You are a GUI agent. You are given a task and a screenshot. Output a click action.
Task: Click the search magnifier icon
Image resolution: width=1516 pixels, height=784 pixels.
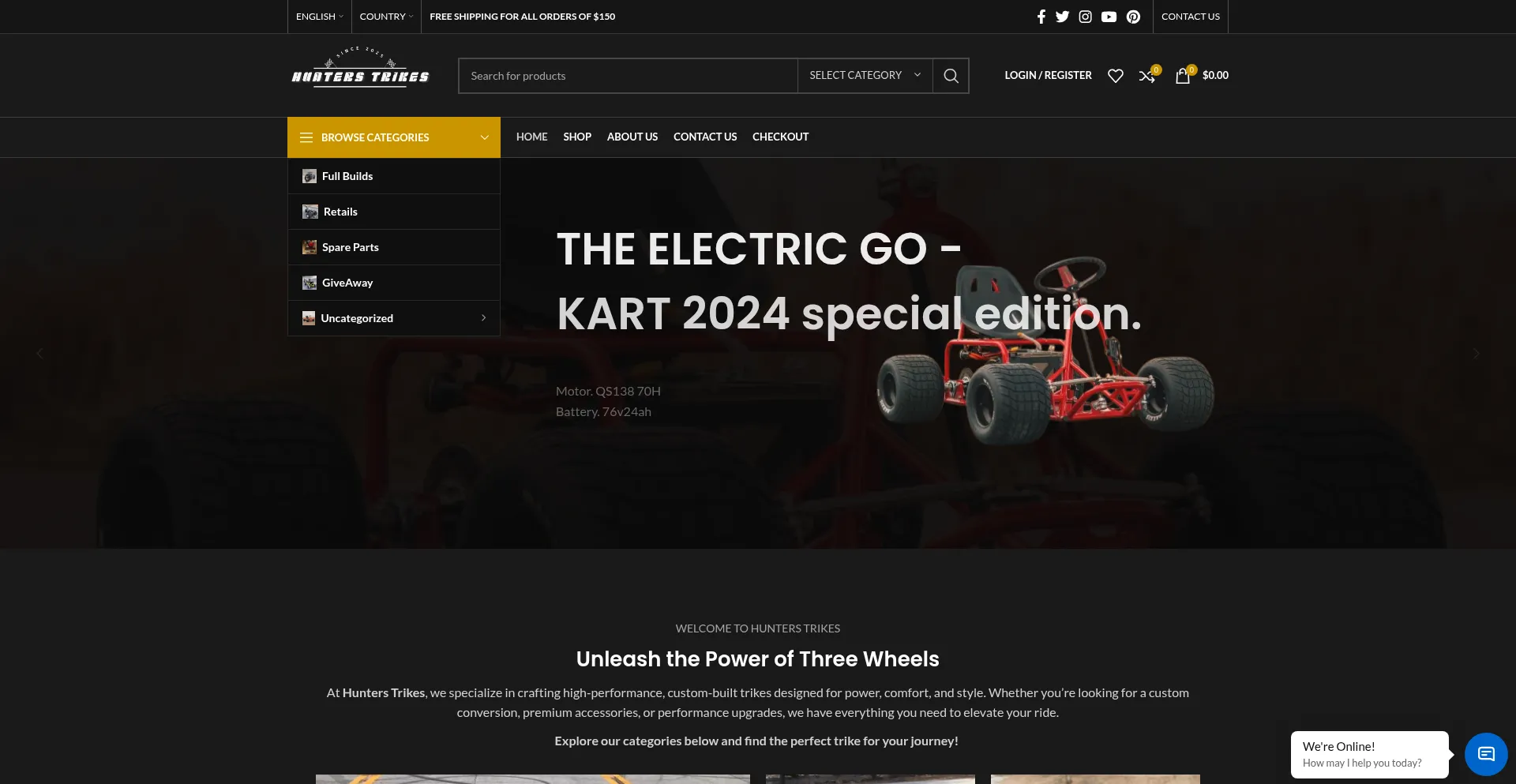coord(951,76)
